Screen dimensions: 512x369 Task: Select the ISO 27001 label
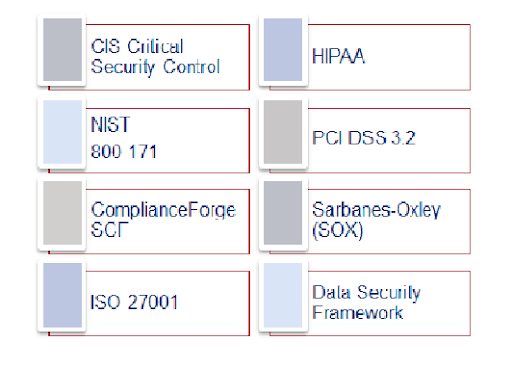134,302
